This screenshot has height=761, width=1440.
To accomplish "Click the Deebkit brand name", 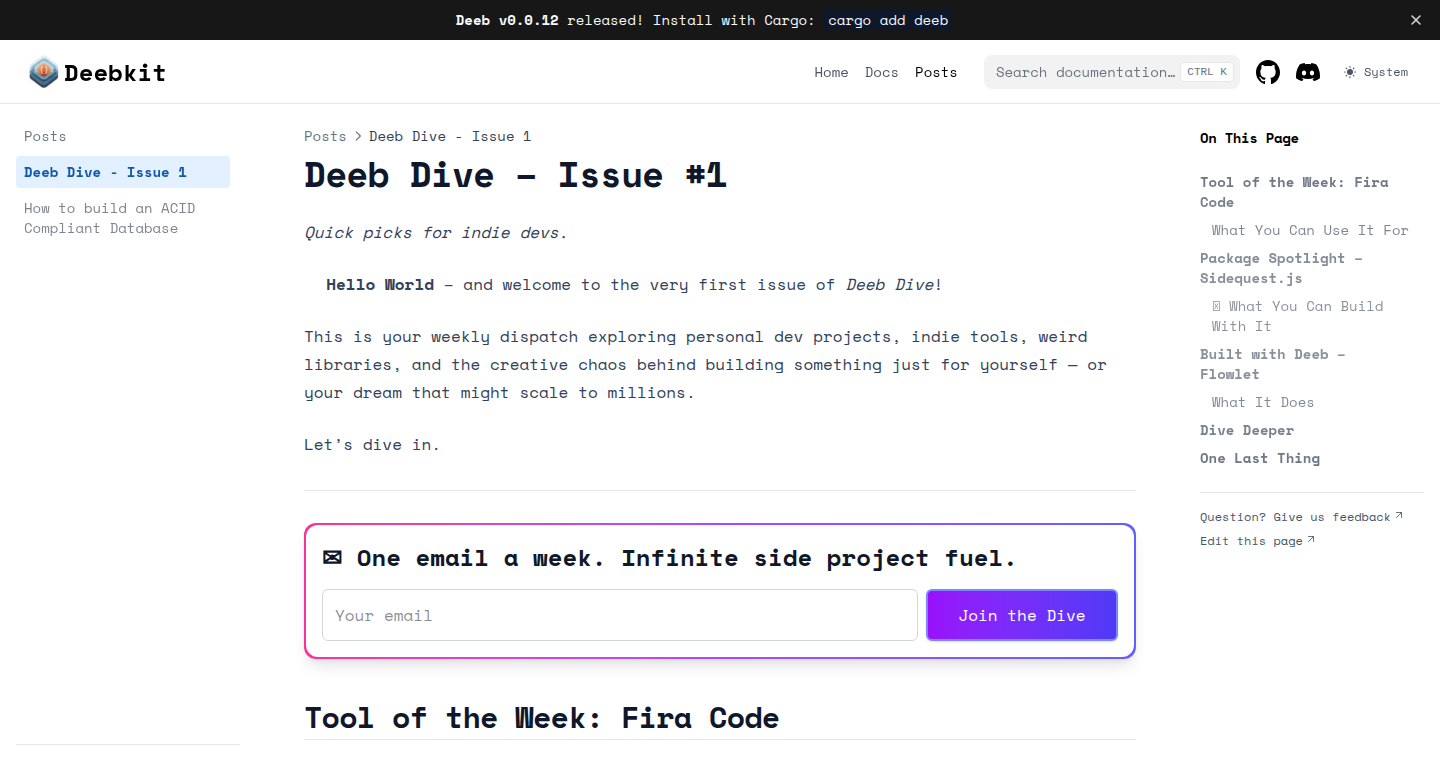I will 115,72.
